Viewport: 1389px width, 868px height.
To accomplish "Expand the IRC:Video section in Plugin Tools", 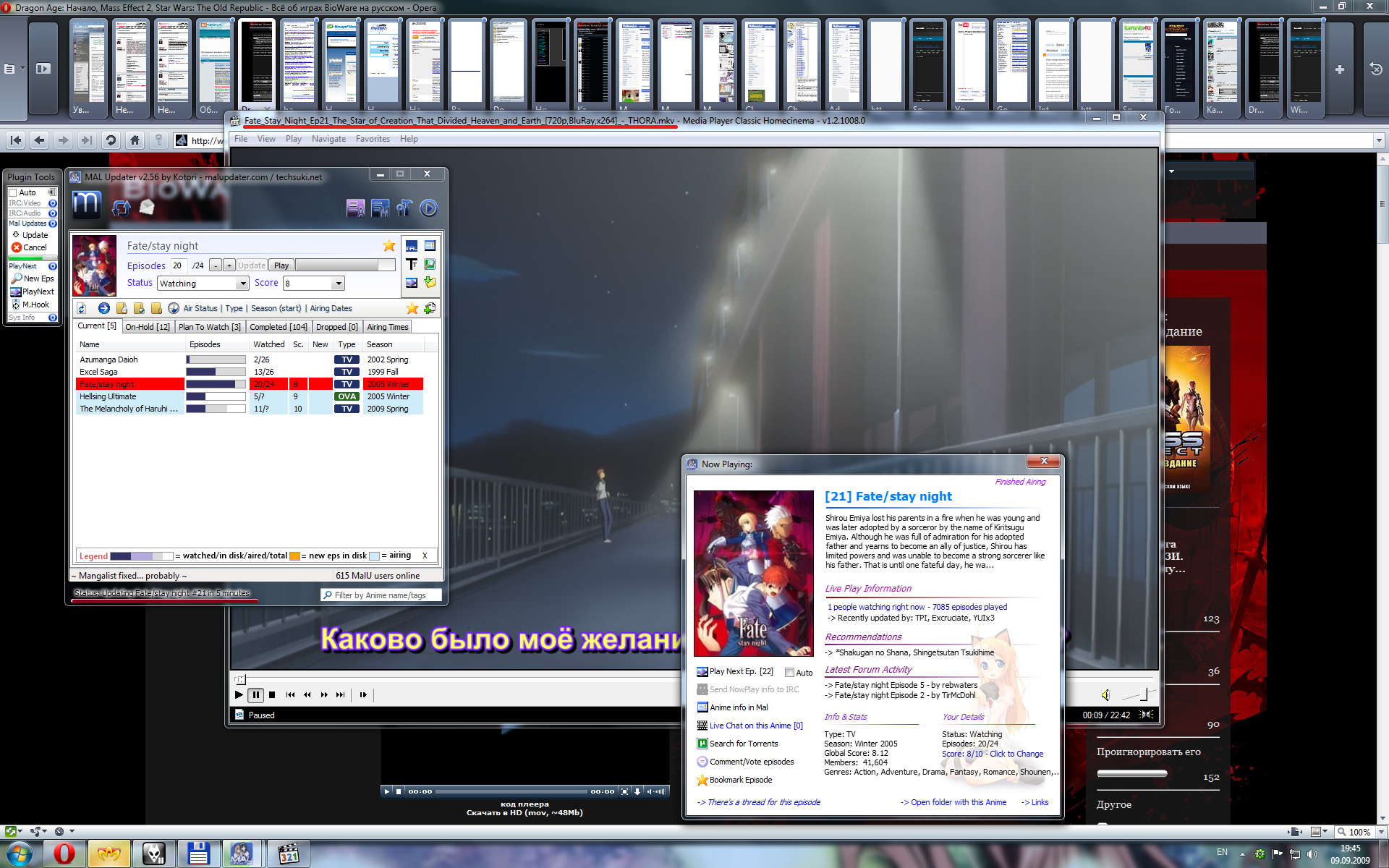I will pyautogui.click(x=52, y=203).
